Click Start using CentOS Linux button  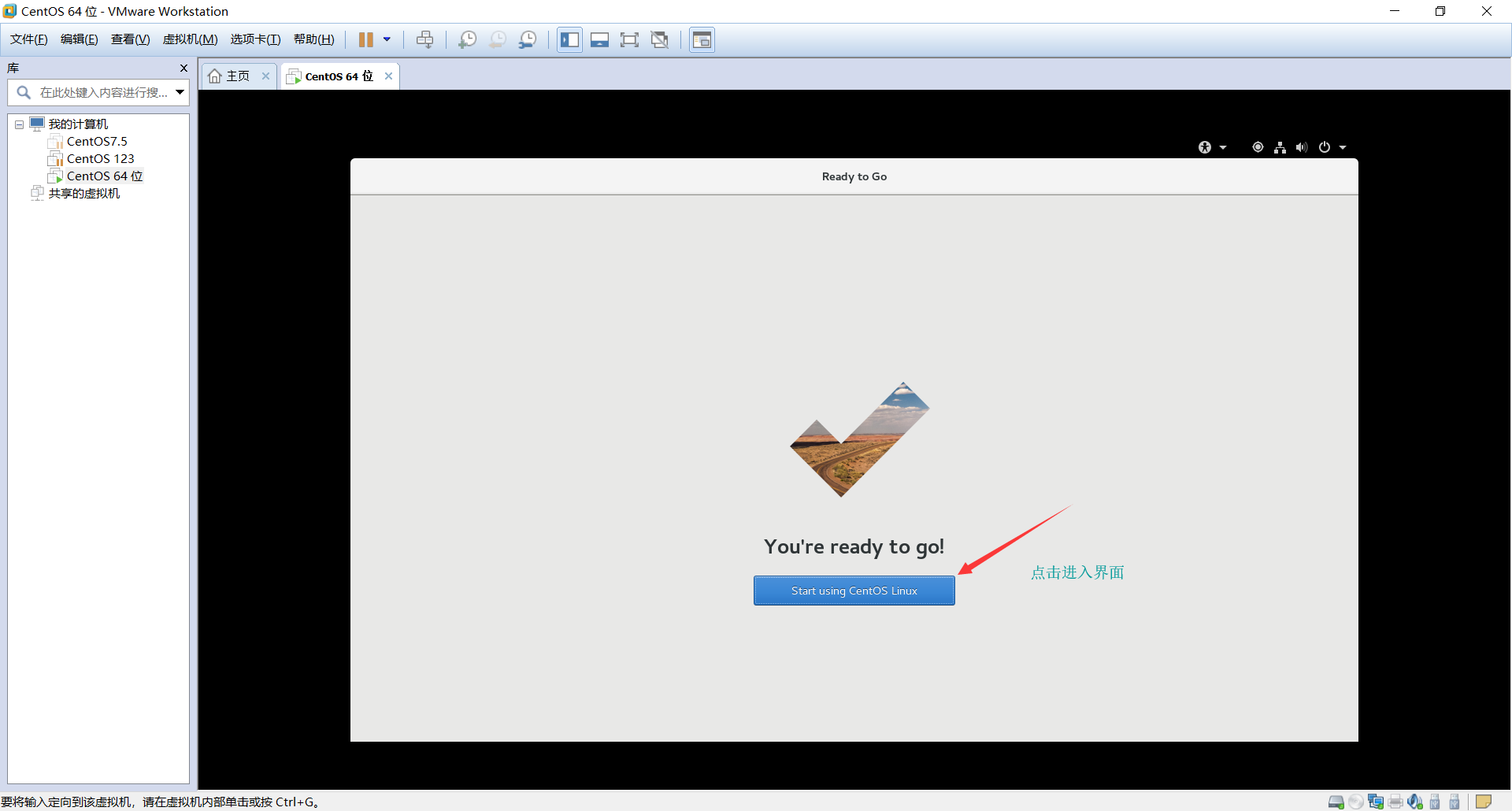coord(854,591)
